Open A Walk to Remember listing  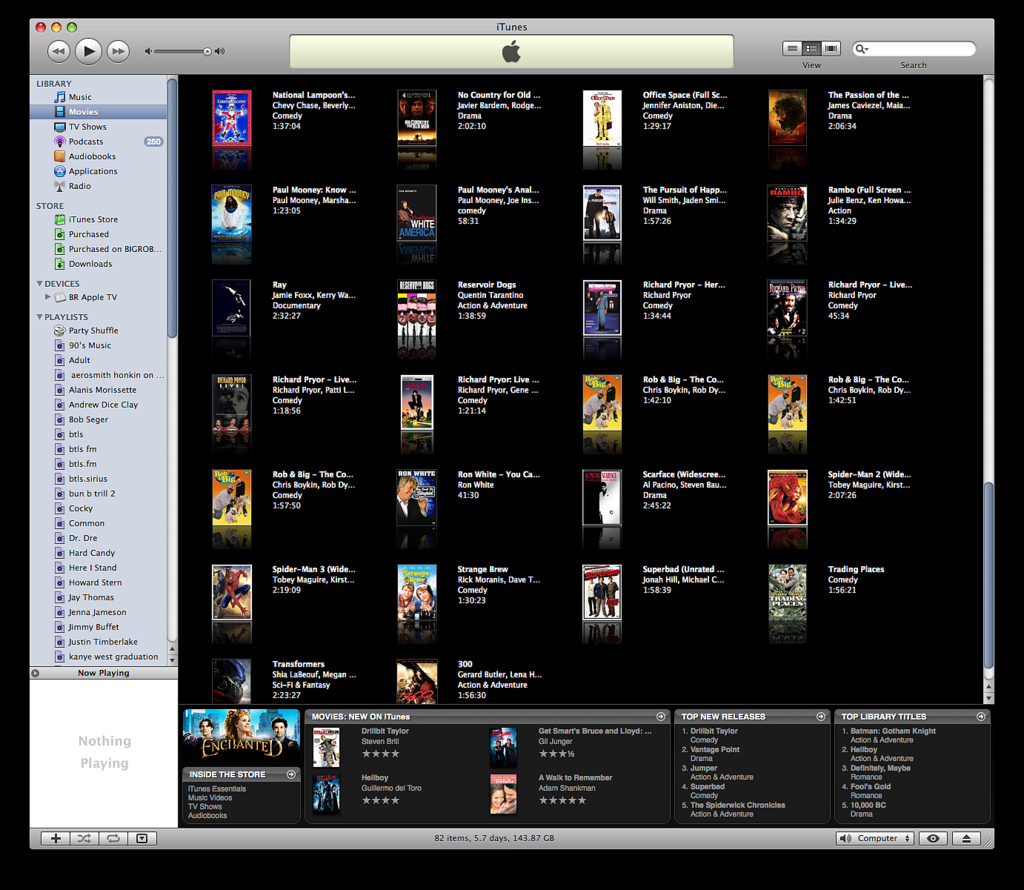click(575, 778)
